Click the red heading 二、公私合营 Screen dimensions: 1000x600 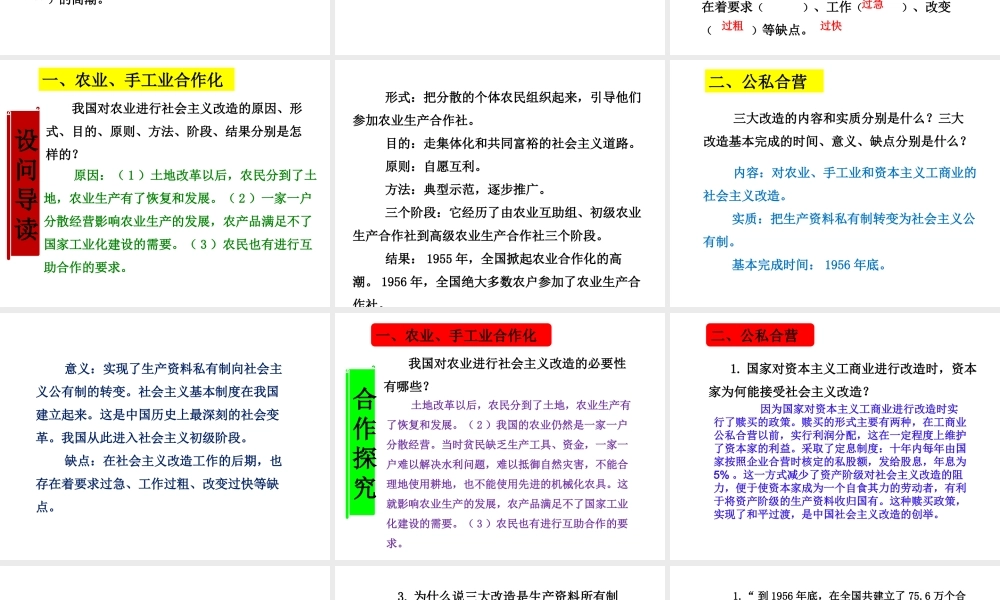(x=760, y=335)
